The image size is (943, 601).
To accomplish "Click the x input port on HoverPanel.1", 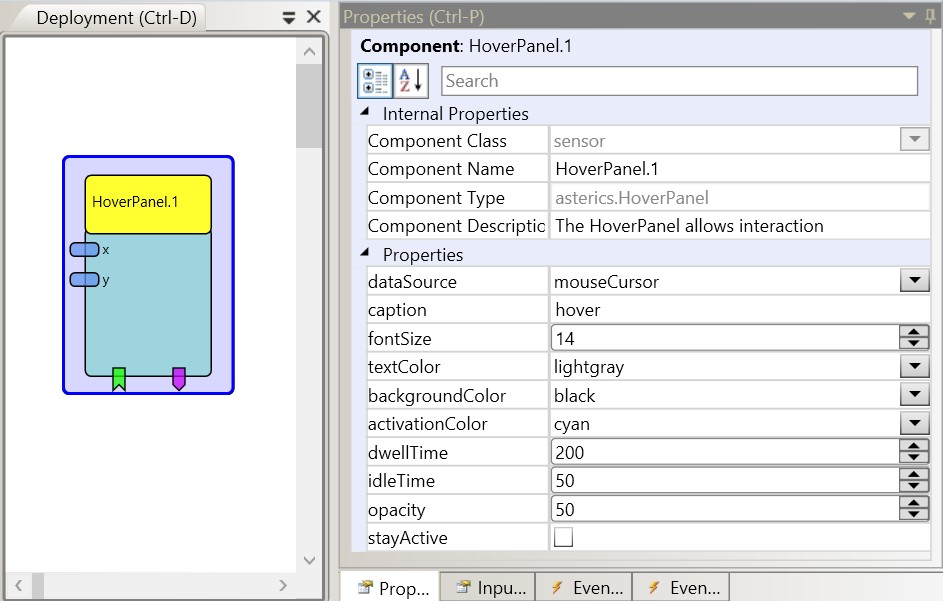I will (84, 249).
